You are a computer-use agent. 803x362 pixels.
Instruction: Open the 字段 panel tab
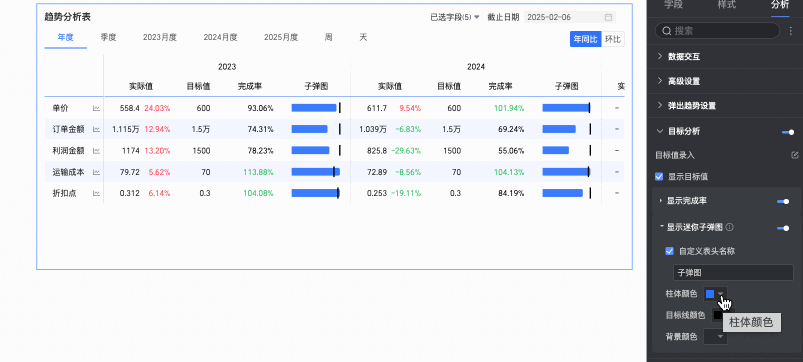click(x=673, y=5)
